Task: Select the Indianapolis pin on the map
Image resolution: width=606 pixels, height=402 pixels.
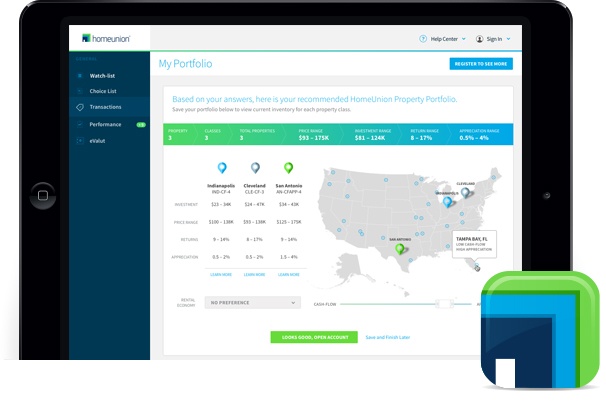Action: (x=447, y=202)
